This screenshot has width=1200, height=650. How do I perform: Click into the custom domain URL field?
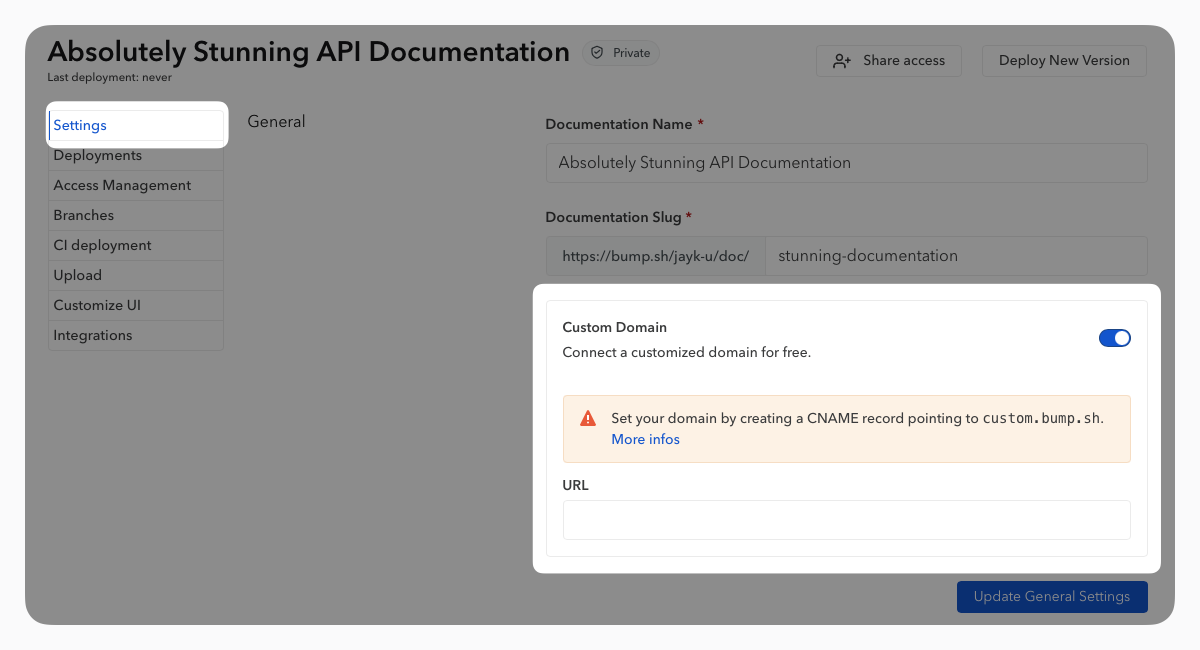click(846, 520)
